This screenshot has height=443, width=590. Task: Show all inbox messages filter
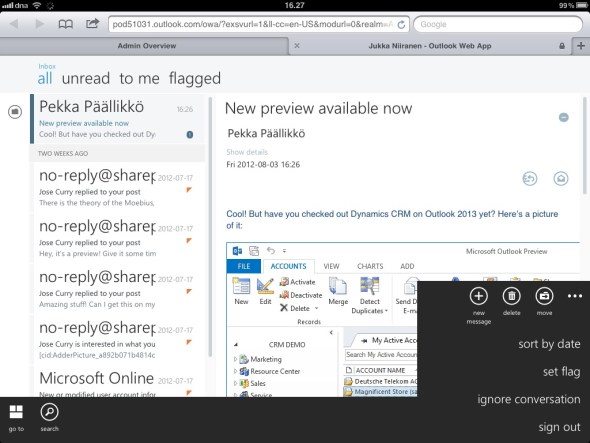(x=45, y=78)
